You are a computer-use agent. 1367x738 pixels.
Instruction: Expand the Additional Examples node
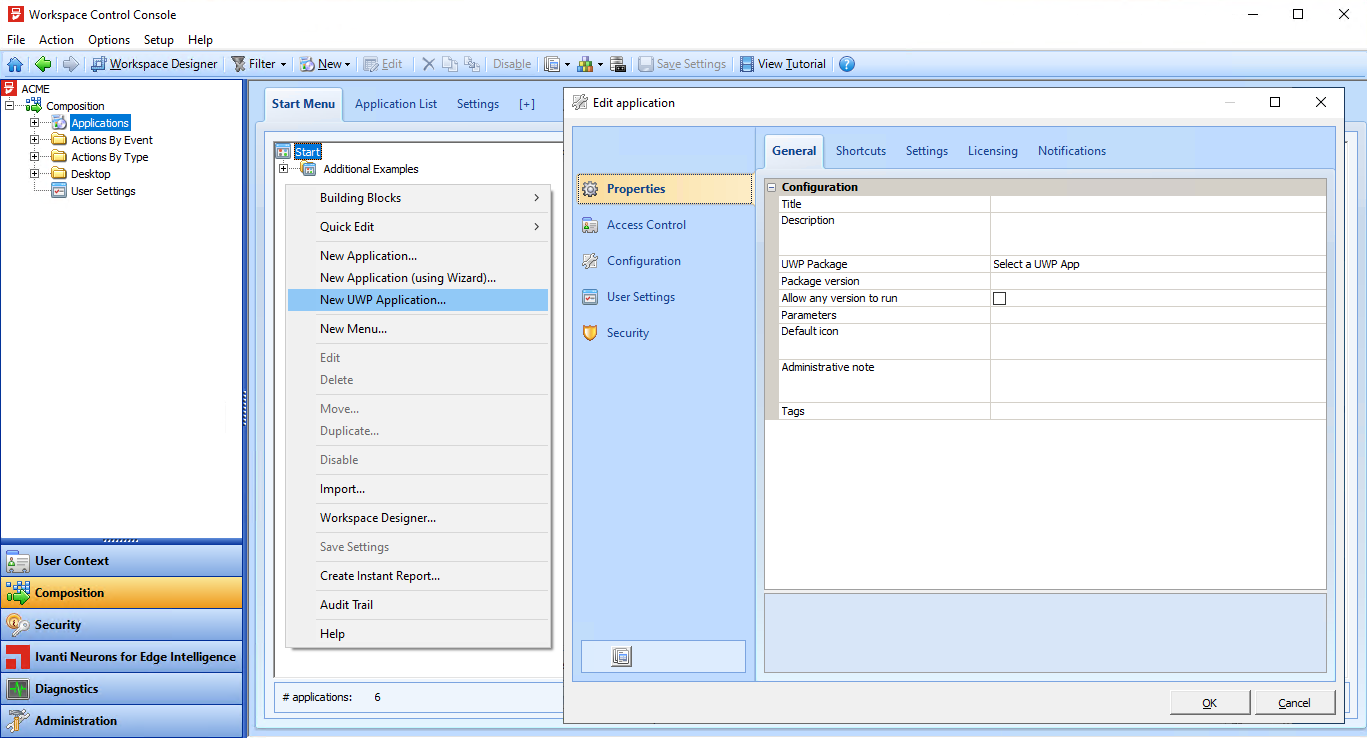(283, 169)
